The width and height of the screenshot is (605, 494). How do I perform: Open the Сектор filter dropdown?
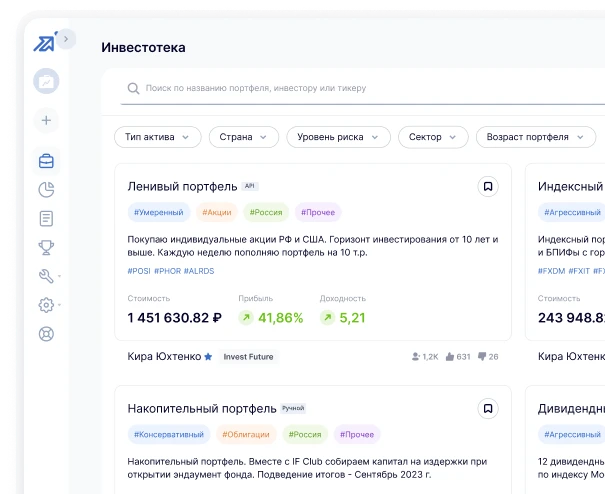pos(433,137)
